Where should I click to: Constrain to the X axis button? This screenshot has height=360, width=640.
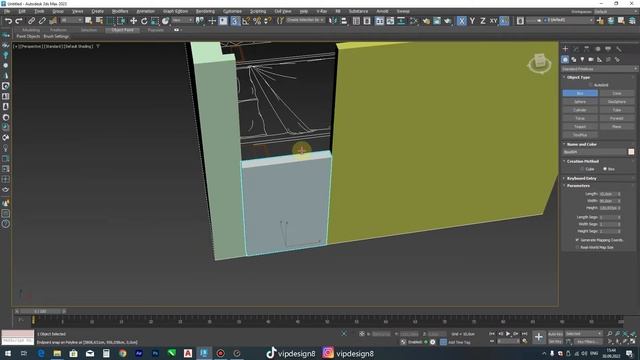[462, 21]
